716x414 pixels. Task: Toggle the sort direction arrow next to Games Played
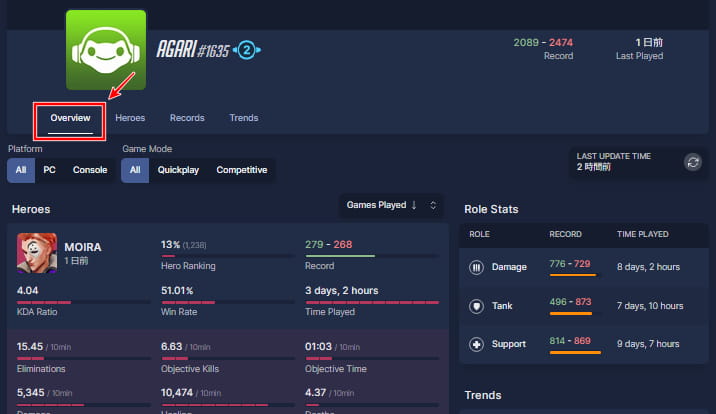pos(414,205)
